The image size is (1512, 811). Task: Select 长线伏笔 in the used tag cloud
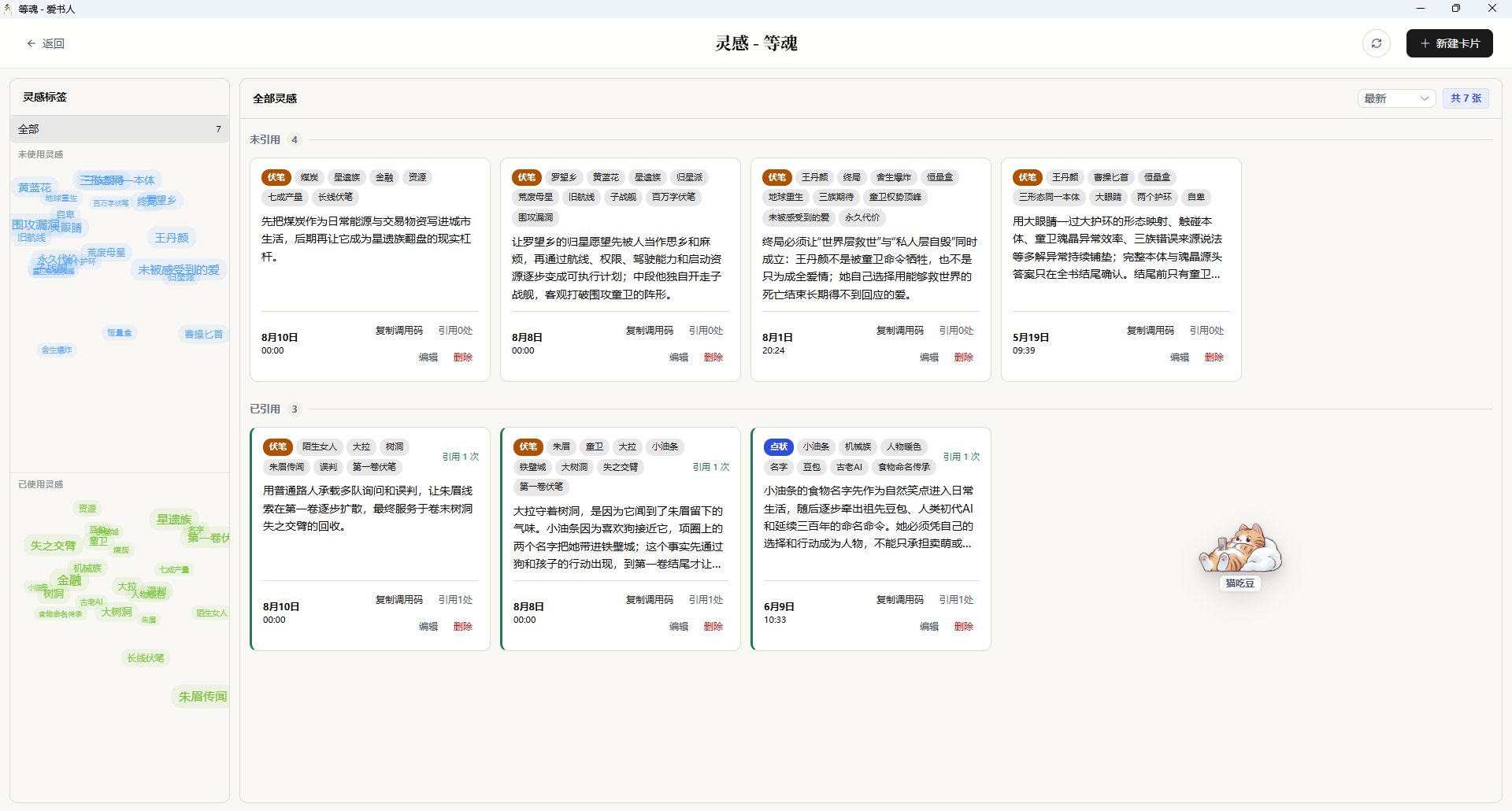pyautogui.click(x=146, y=658)
